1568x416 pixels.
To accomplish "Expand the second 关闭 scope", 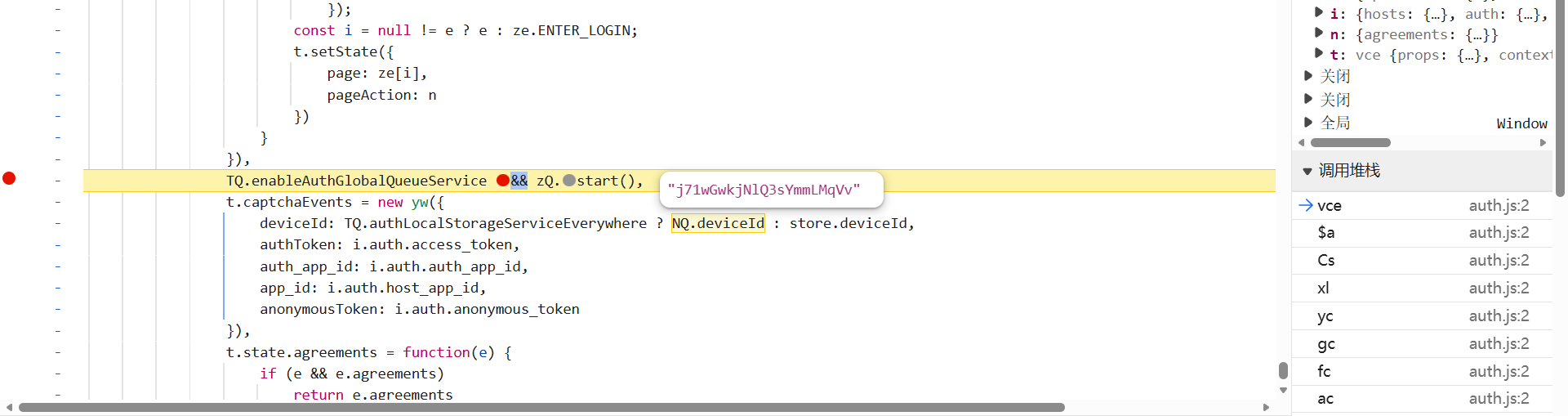I will click(1308, 99).
